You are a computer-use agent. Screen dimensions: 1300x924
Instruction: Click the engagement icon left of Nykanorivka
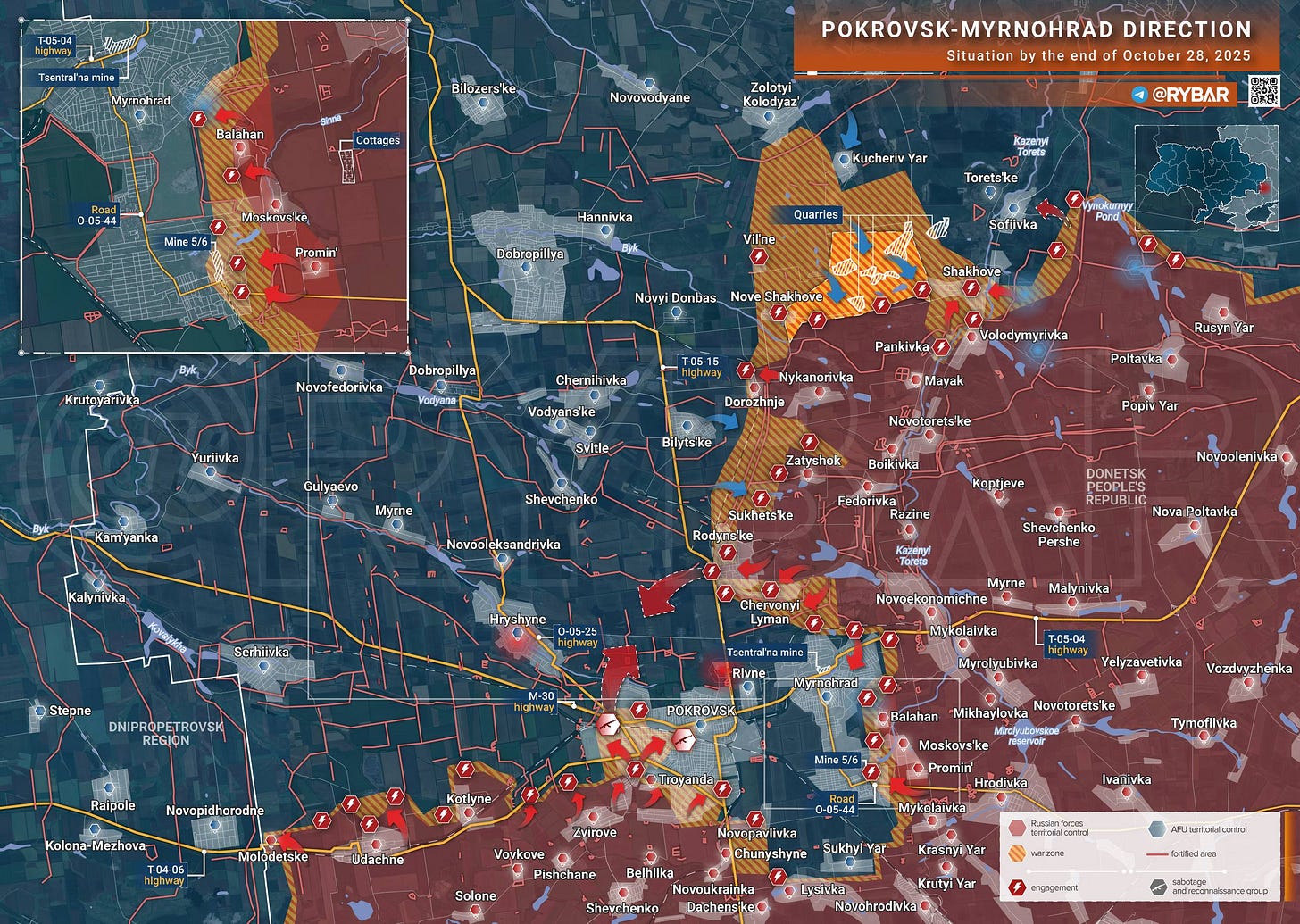coord(745,371)
